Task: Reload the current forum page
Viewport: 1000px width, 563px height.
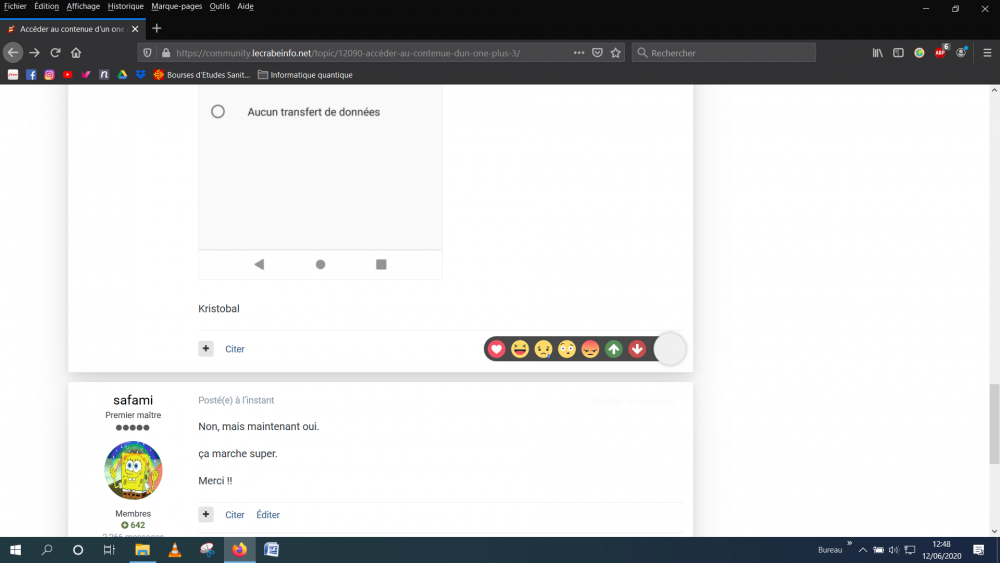Action: [x=55, y=53]
